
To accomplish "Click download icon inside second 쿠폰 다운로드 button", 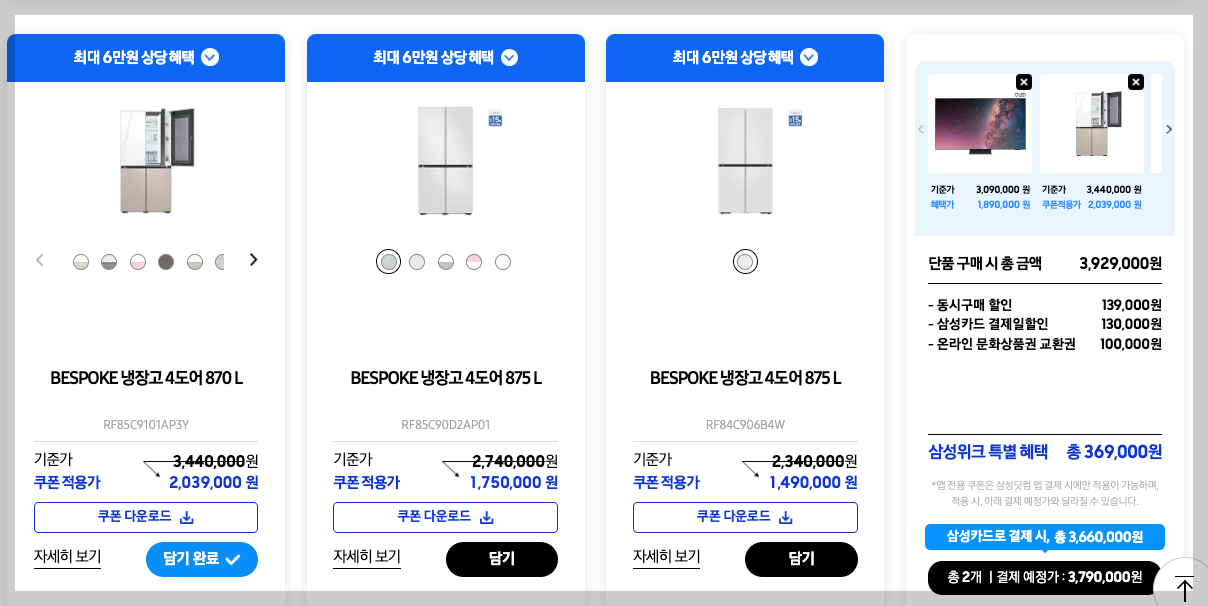I will (487, 517).
